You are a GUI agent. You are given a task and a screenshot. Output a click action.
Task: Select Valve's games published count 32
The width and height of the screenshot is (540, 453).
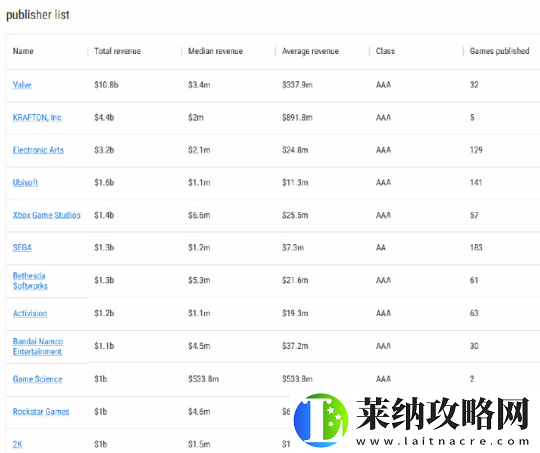(x=474, y=85)
